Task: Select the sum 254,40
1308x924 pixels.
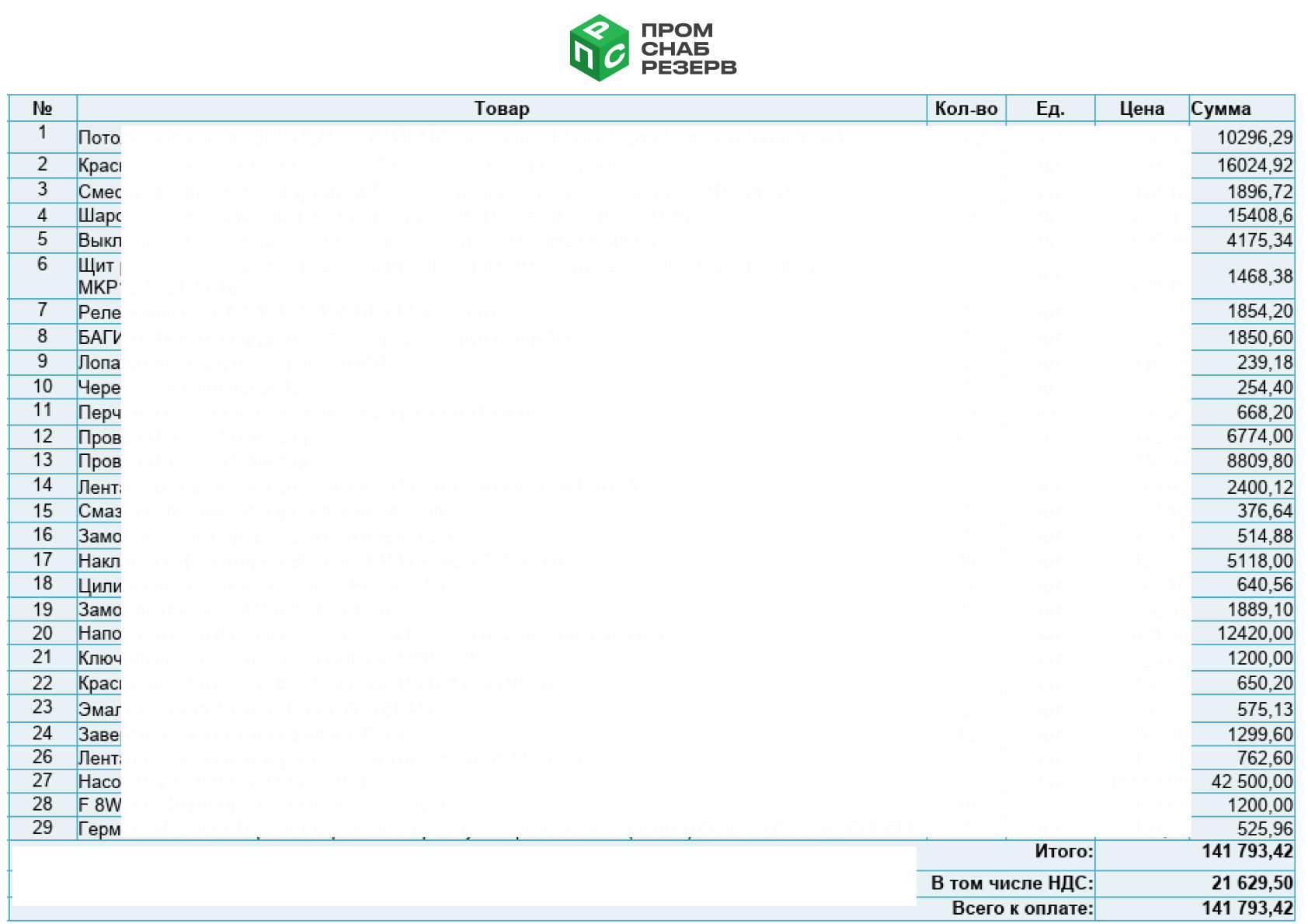Action: [x=1265, y=387]
